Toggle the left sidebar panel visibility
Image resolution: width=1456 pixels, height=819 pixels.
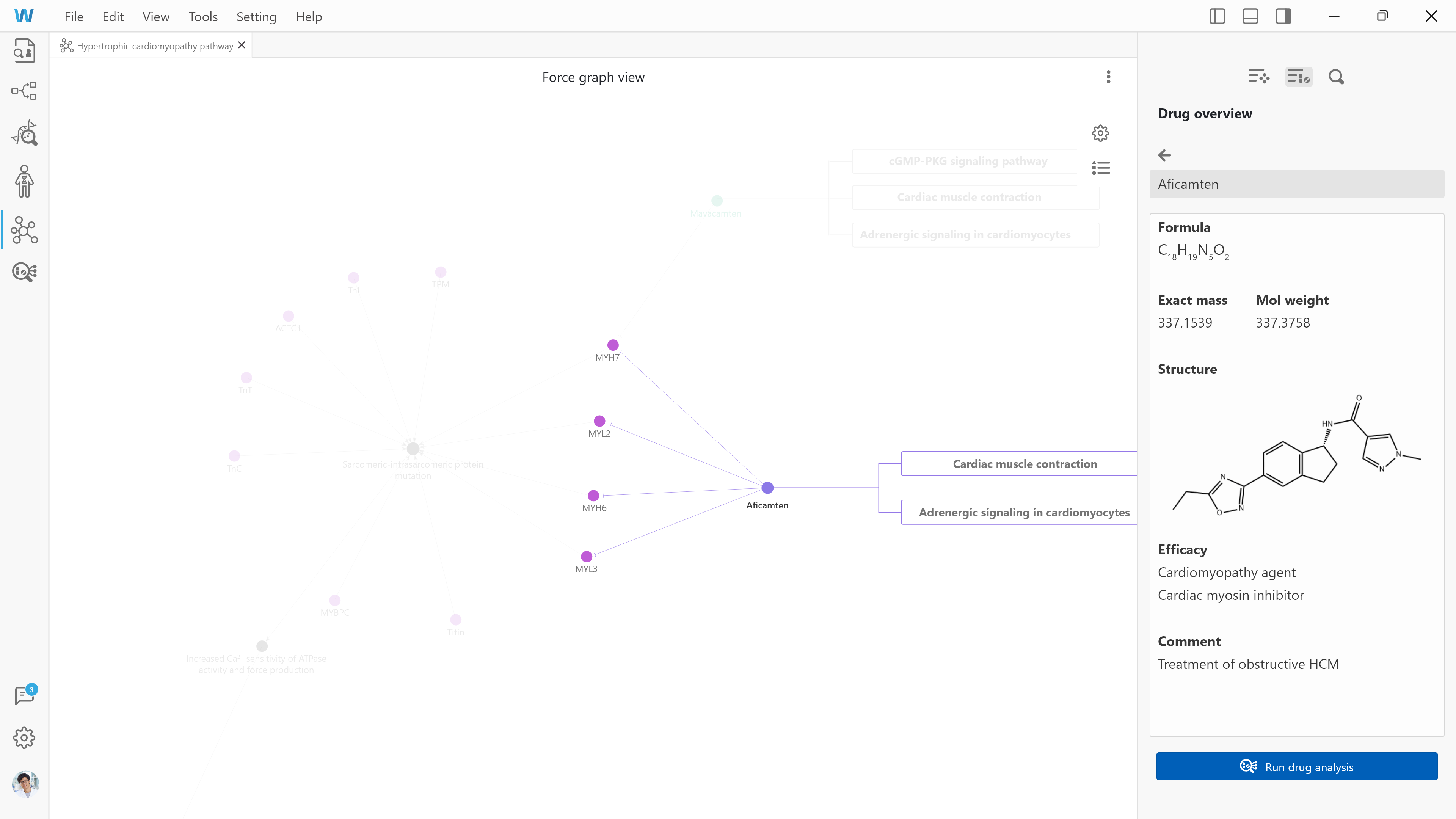point(1217,16)
